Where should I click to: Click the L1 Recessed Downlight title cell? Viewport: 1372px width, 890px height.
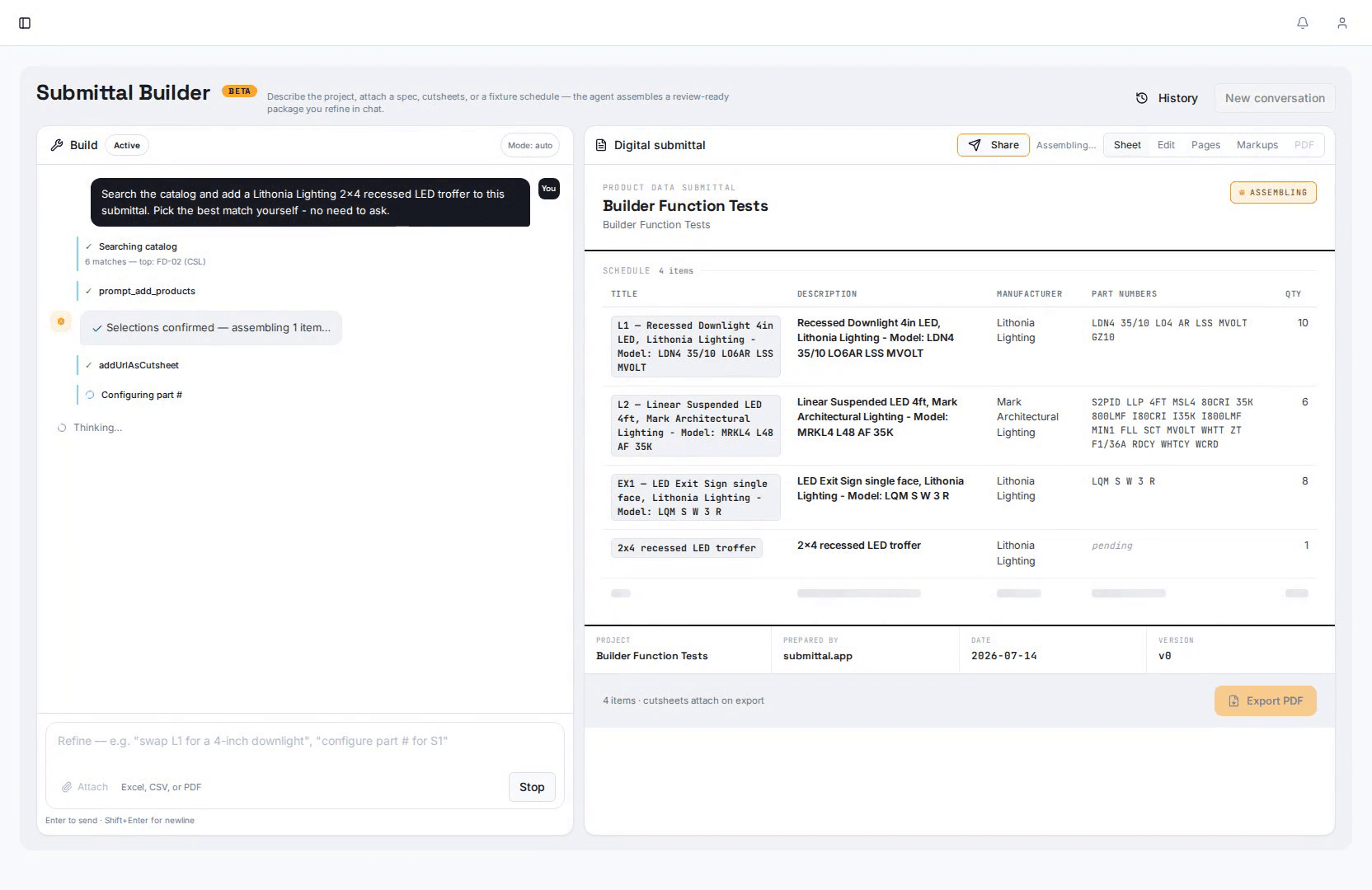pyautogui.click(x=695, y=346)
